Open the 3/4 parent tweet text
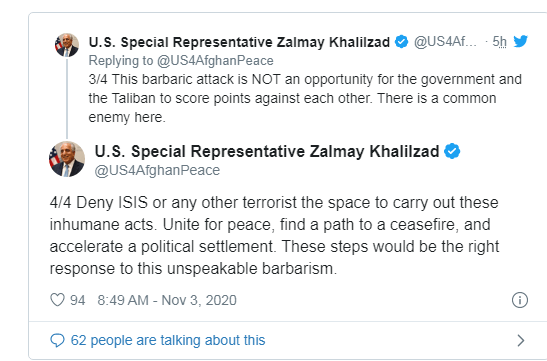The height and width of the screenshot is (361, 547). click(305, 98)
